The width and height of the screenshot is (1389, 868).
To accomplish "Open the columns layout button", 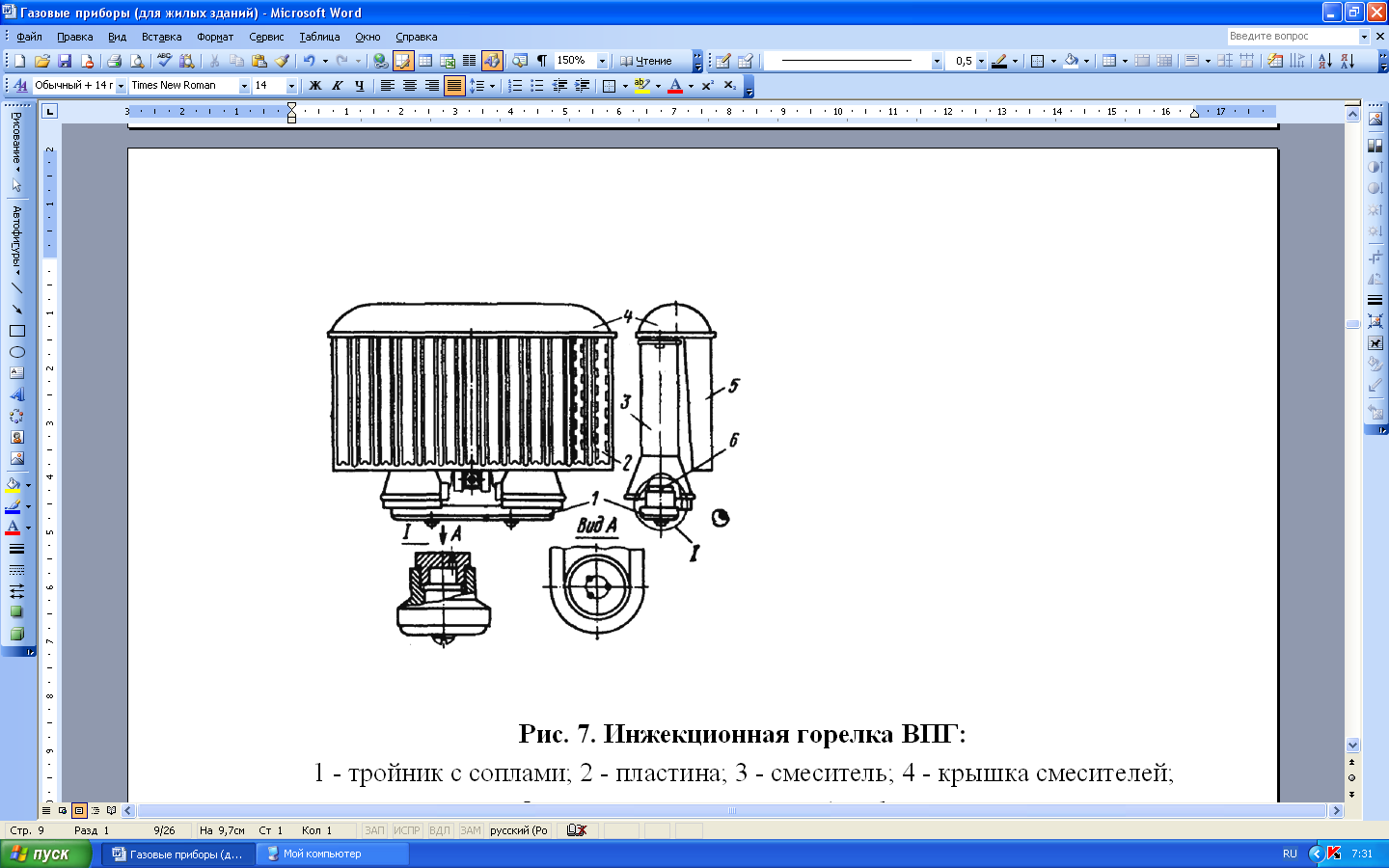I will click(x=470, y=61).
